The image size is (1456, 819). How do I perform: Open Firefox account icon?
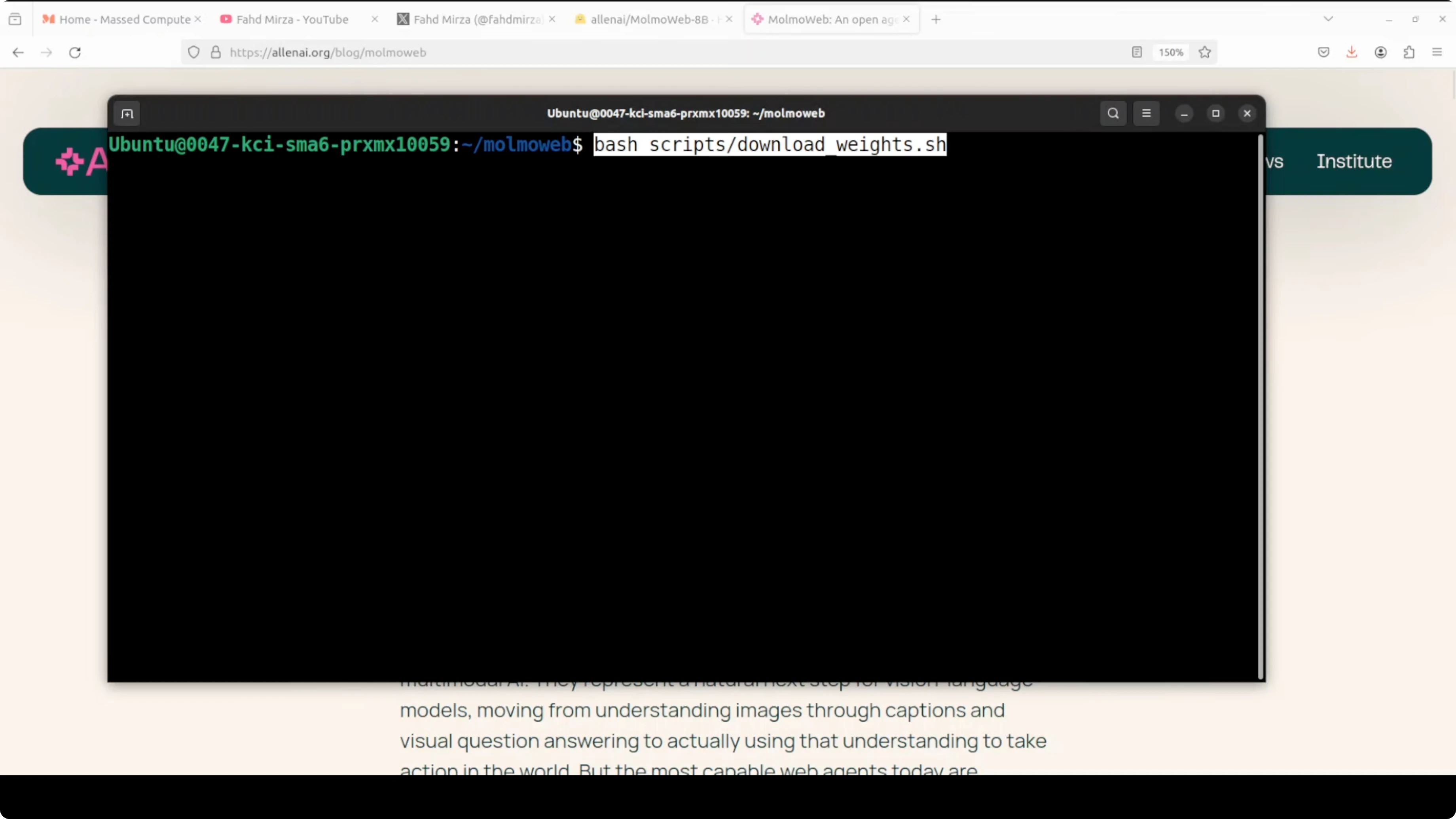[1380, 53]
